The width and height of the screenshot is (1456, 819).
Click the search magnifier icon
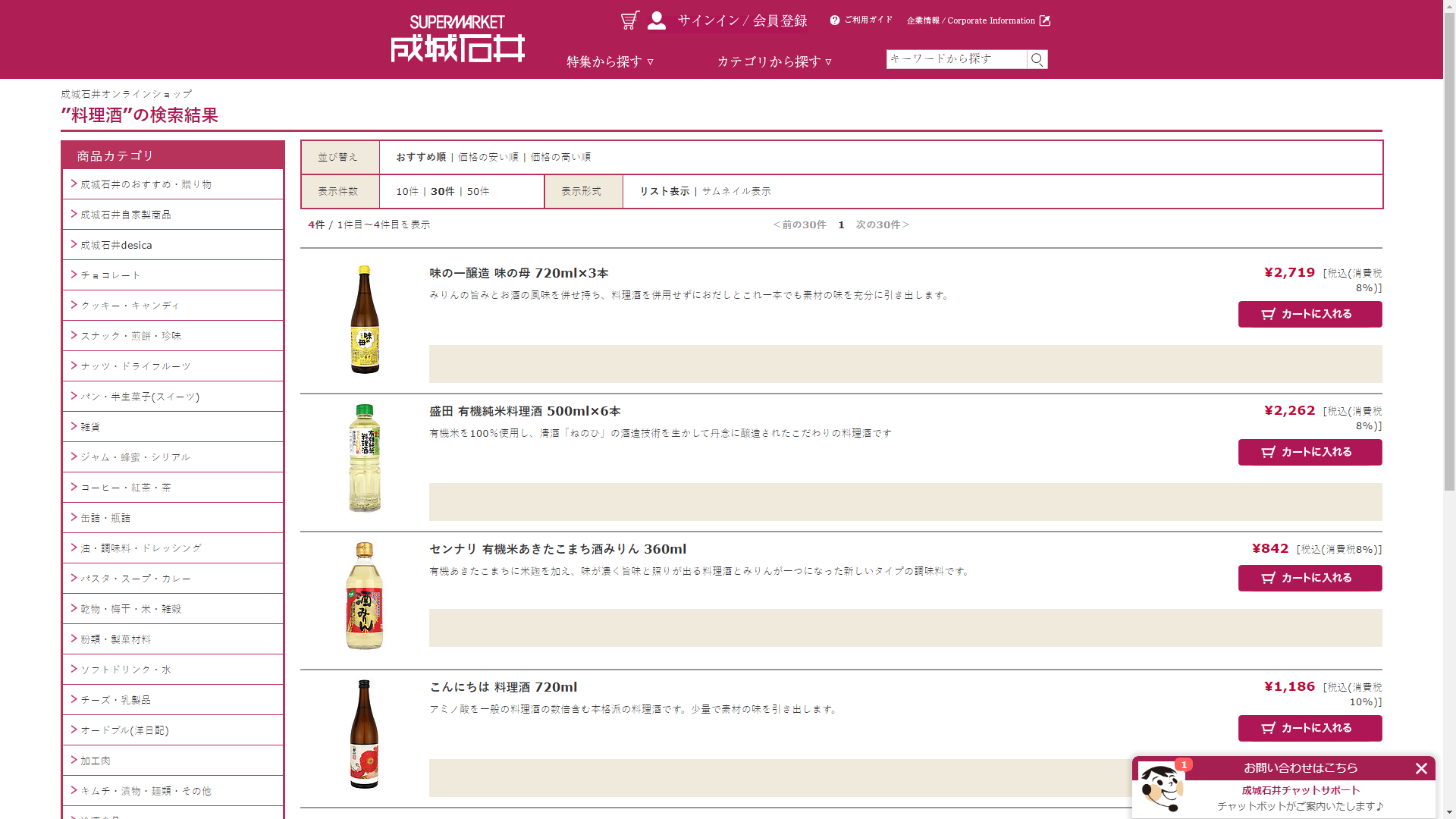click(1037, 59)
